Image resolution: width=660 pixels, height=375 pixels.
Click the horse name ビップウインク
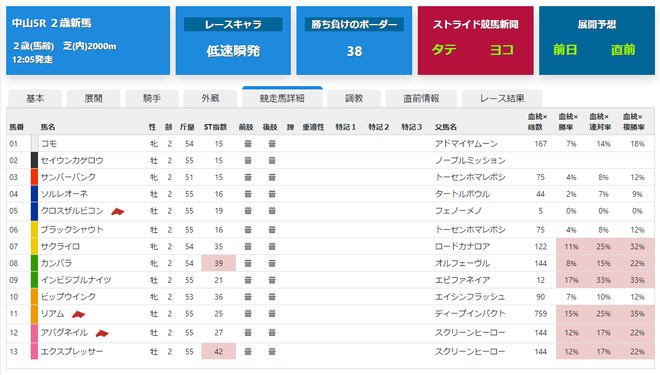(68, 297)
